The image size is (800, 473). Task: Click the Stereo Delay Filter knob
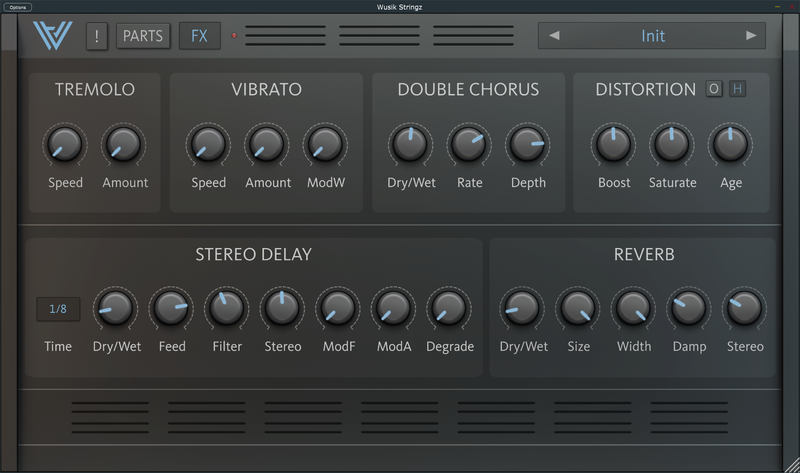(227, 308)
